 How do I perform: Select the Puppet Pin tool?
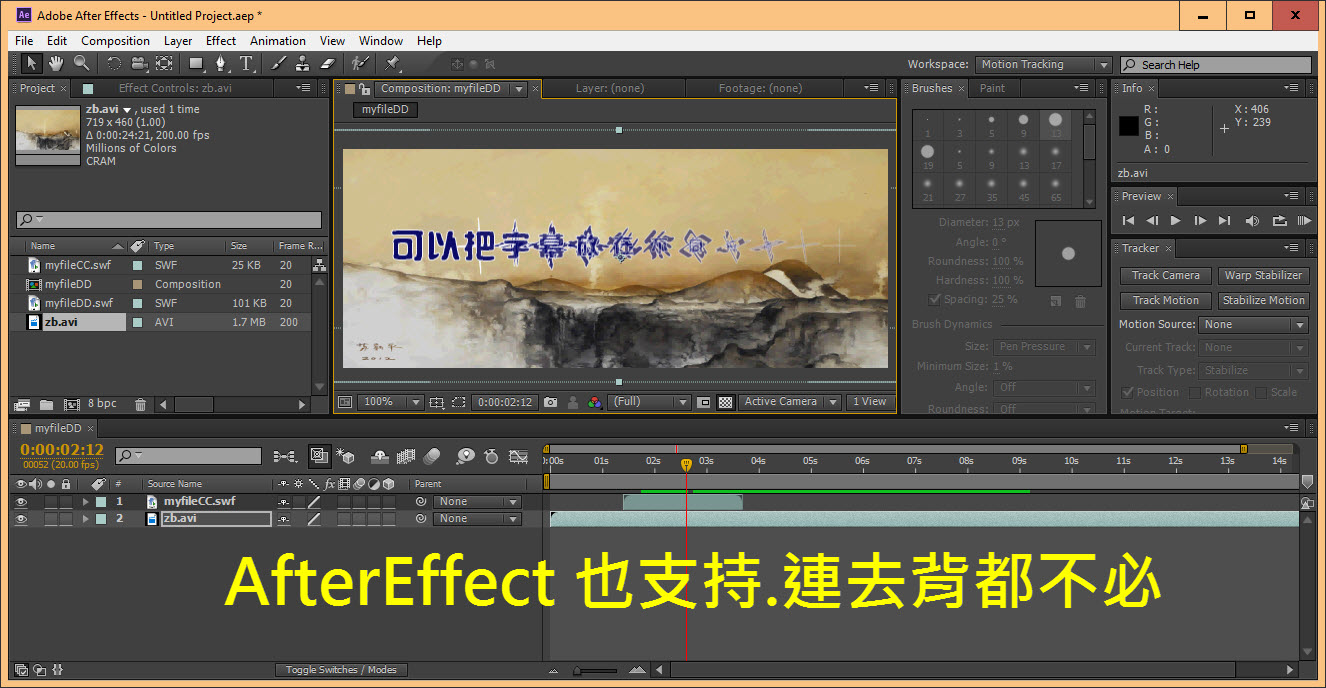point(392,63)
